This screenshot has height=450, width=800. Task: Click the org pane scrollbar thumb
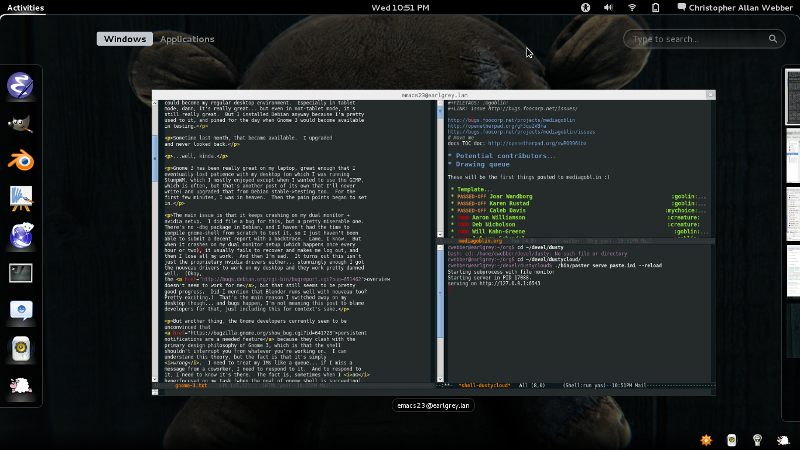click(440, 114)
